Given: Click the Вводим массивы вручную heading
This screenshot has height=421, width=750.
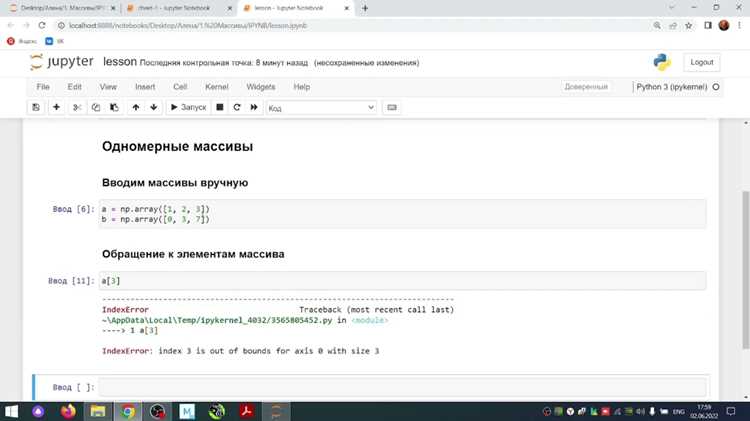Looking at the screenshot, I should coord(175,183).
